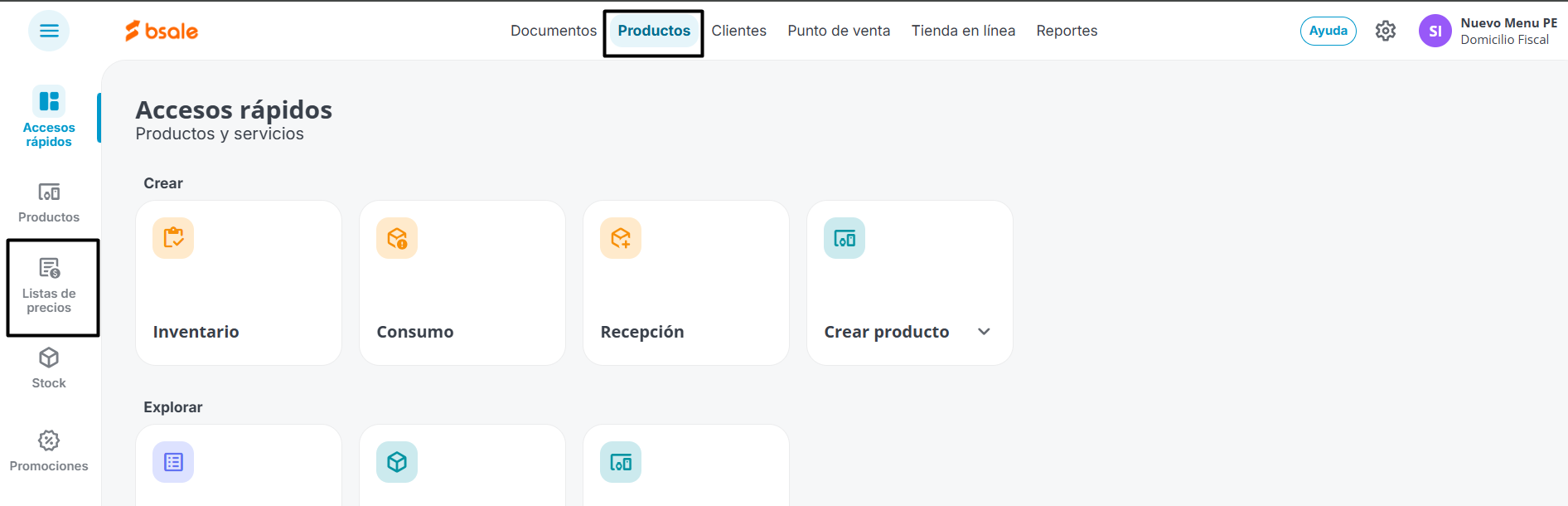Click Domicilio Fiscal text
Image resolution: width=1568 pixels, height=506 pixels.
[1505, 40]
